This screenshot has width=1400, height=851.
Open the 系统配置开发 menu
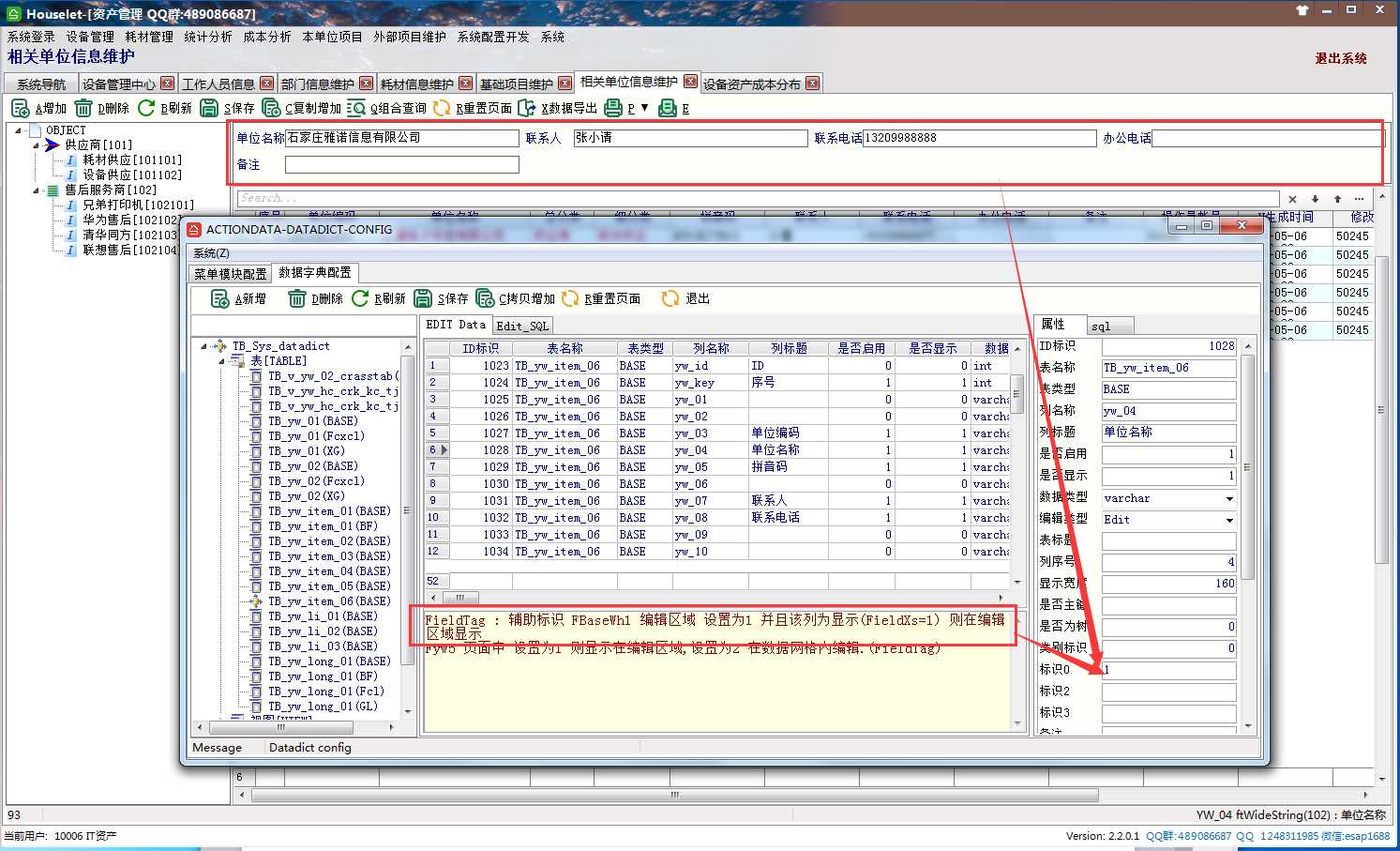click(493, 37)
